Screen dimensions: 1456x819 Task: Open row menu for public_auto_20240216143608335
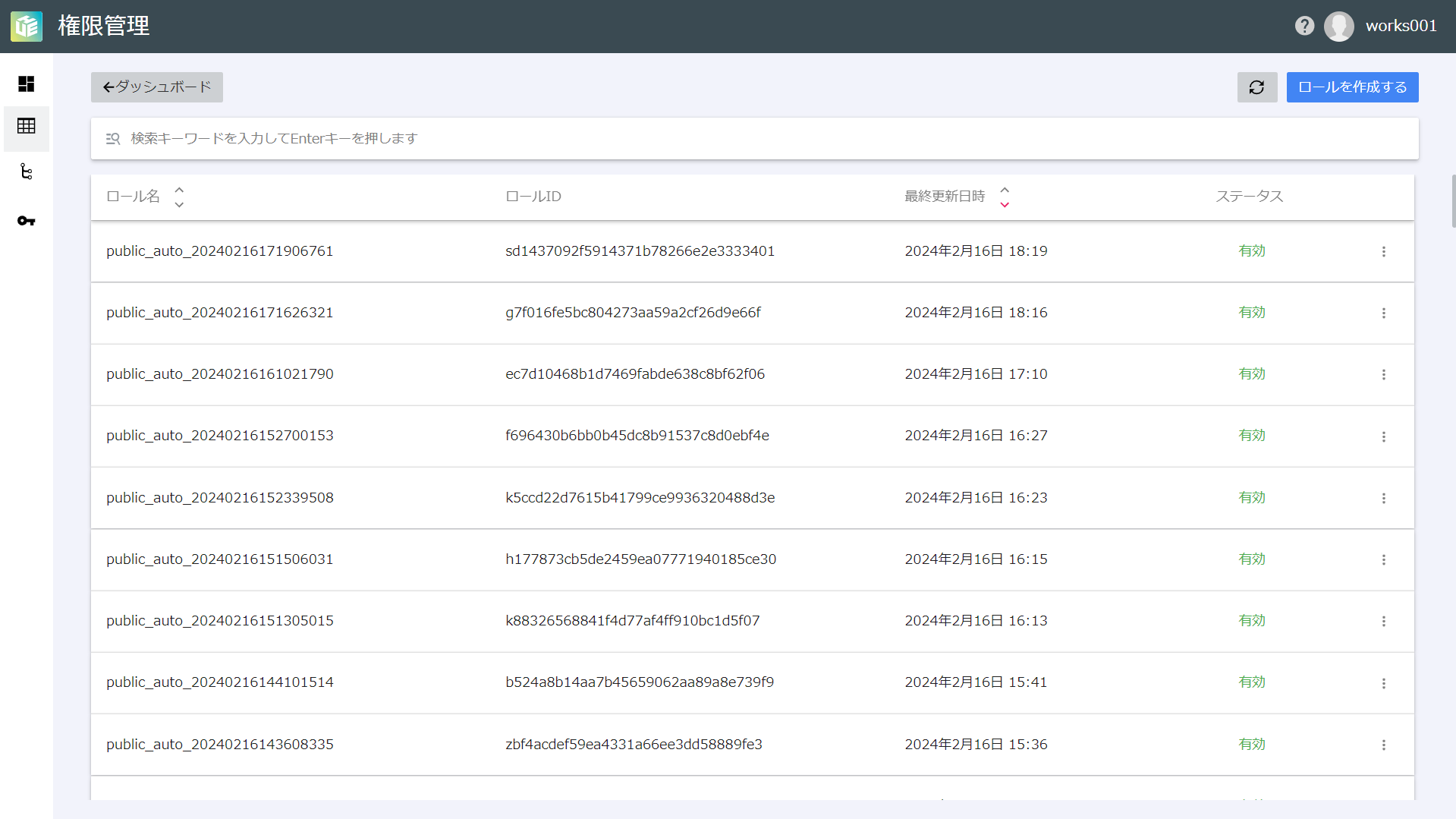coord(1384,745)
